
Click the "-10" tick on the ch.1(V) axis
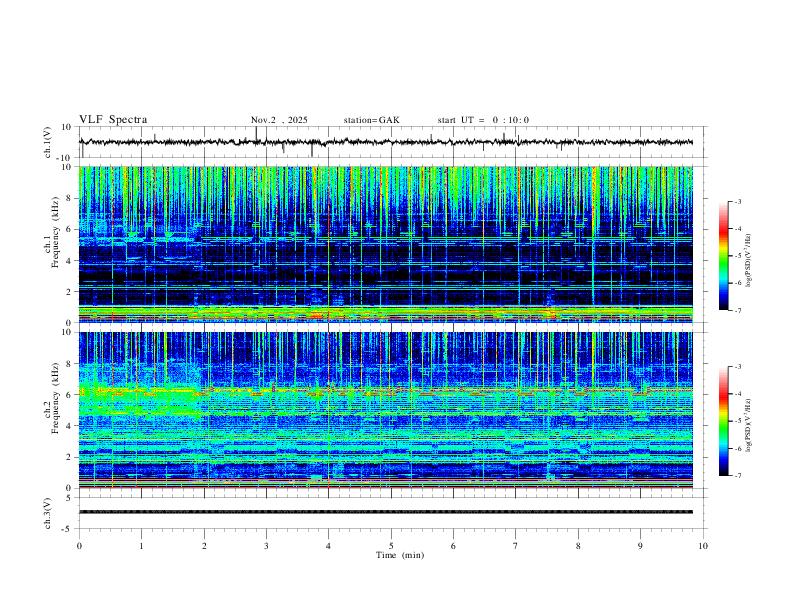coord(65,159)
